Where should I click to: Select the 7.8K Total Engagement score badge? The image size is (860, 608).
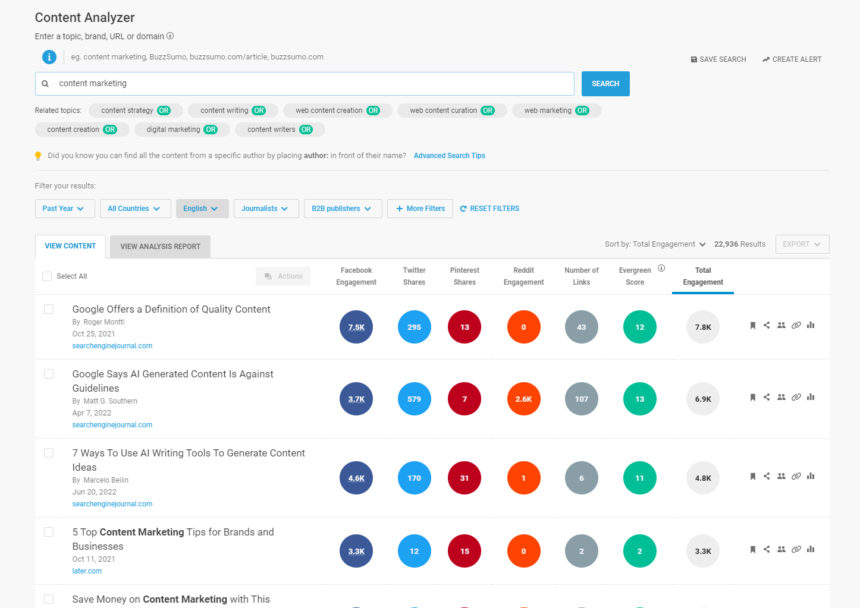(x=704, y=324)
